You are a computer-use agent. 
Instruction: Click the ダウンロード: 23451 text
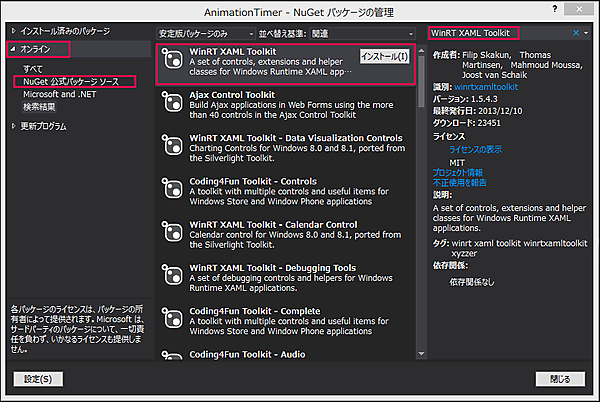point(466,123)
